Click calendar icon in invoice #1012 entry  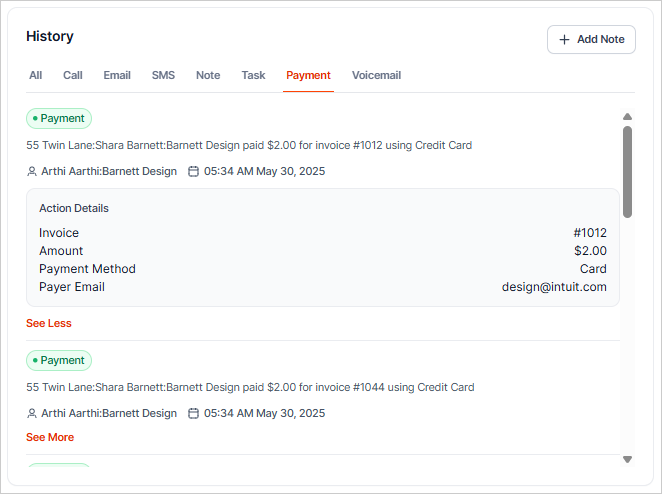click(x=194, y=171)
